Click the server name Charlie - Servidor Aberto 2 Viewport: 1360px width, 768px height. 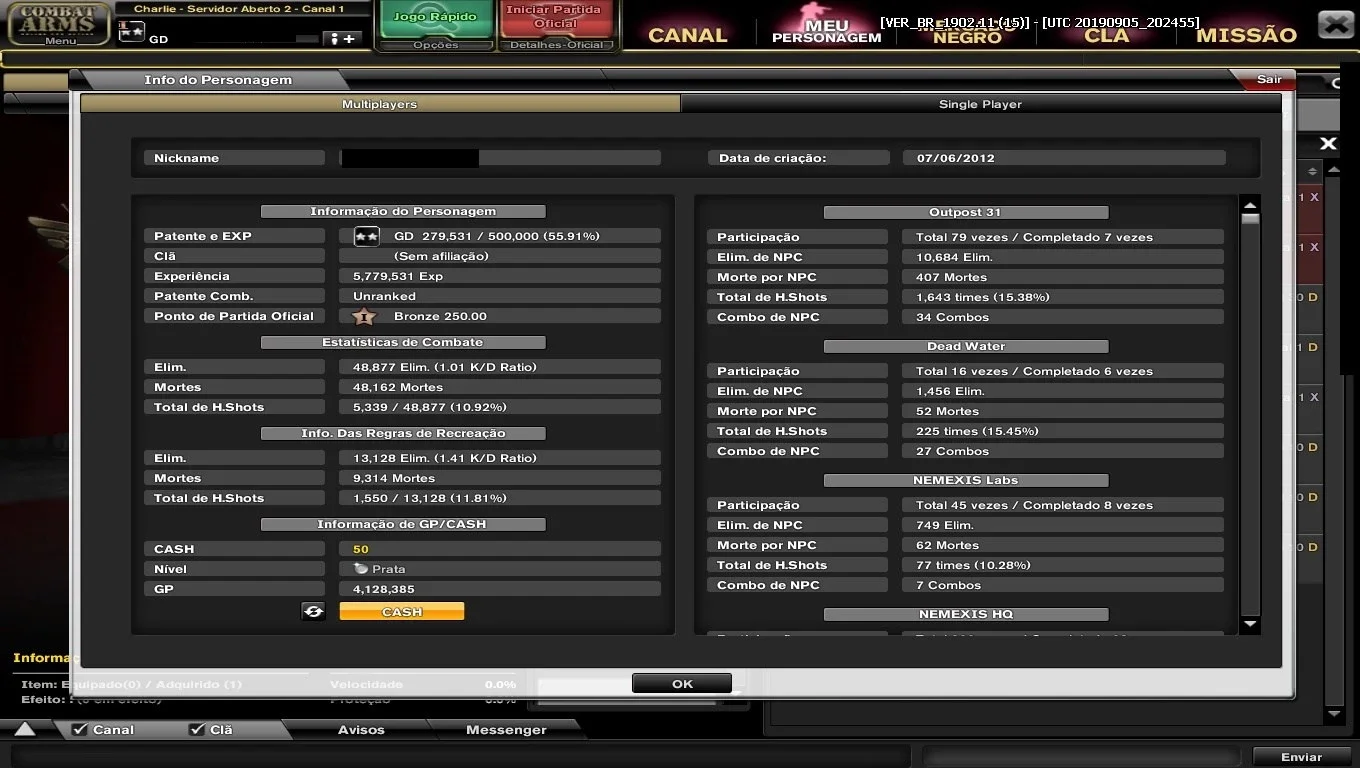click(239, 9)
